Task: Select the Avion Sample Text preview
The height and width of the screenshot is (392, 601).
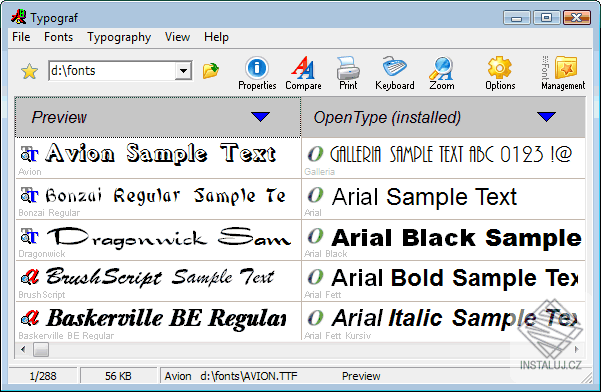Action: pos(161,153)
